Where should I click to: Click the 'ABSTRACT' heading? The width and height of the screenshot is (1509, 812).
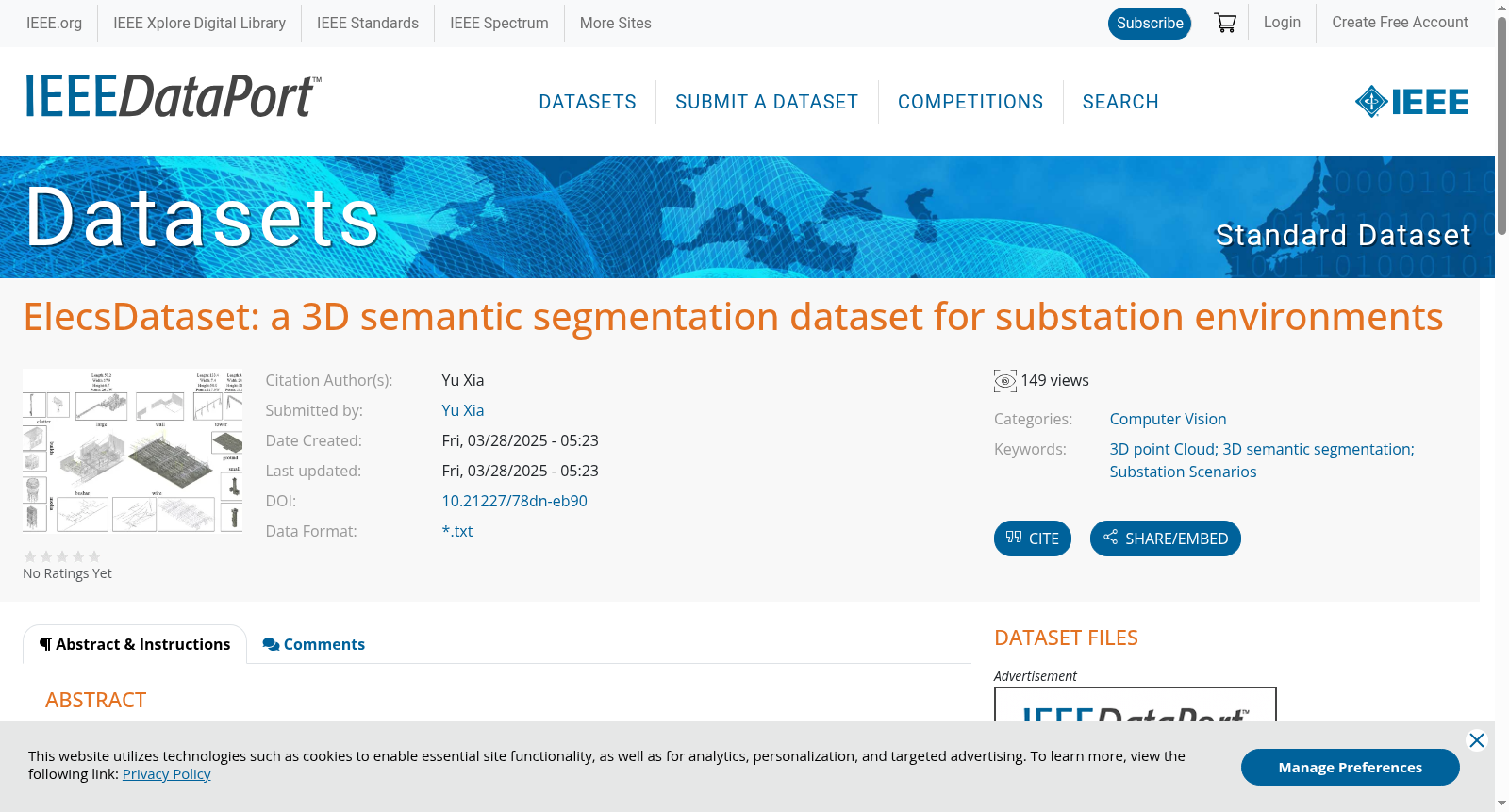tap(96, 701)
